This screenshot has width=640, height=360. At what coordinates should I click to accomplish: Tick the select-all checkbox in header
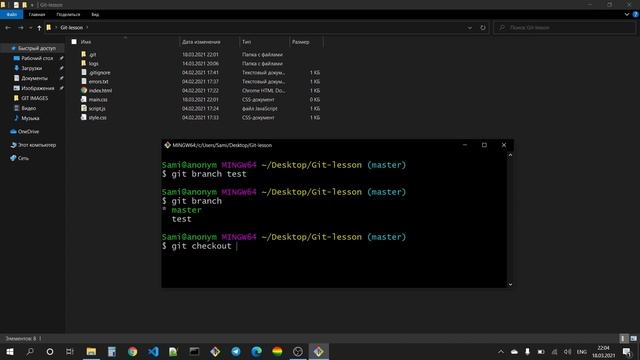coord(74,42)
